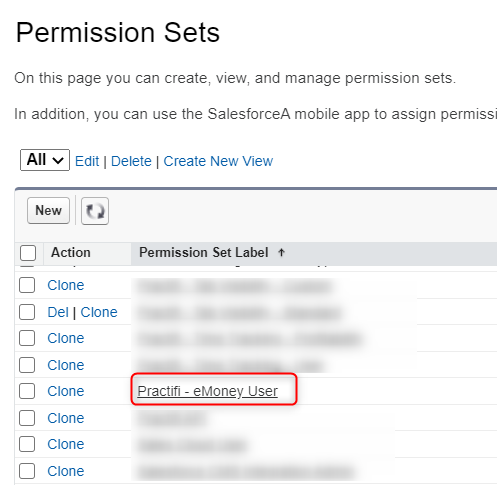Check the box in the Del | Clone row
Viewport: 497px width, 485px height.
click(x=27, y=312)
